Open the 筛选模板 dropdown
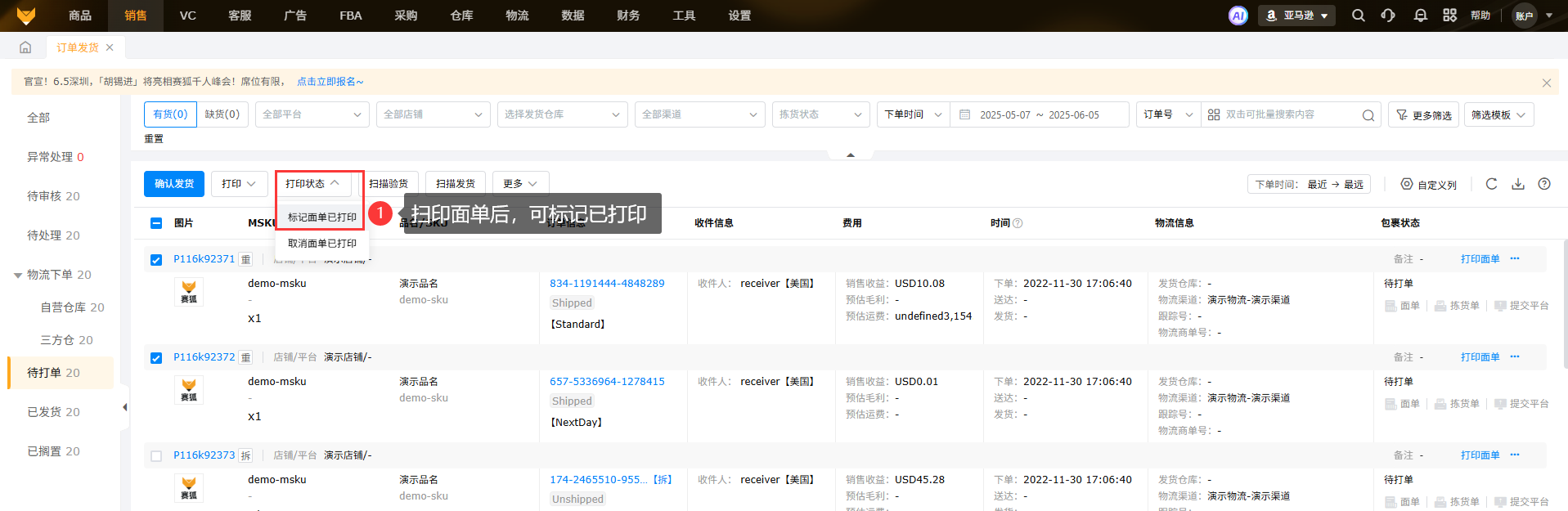 point(1499,114)
